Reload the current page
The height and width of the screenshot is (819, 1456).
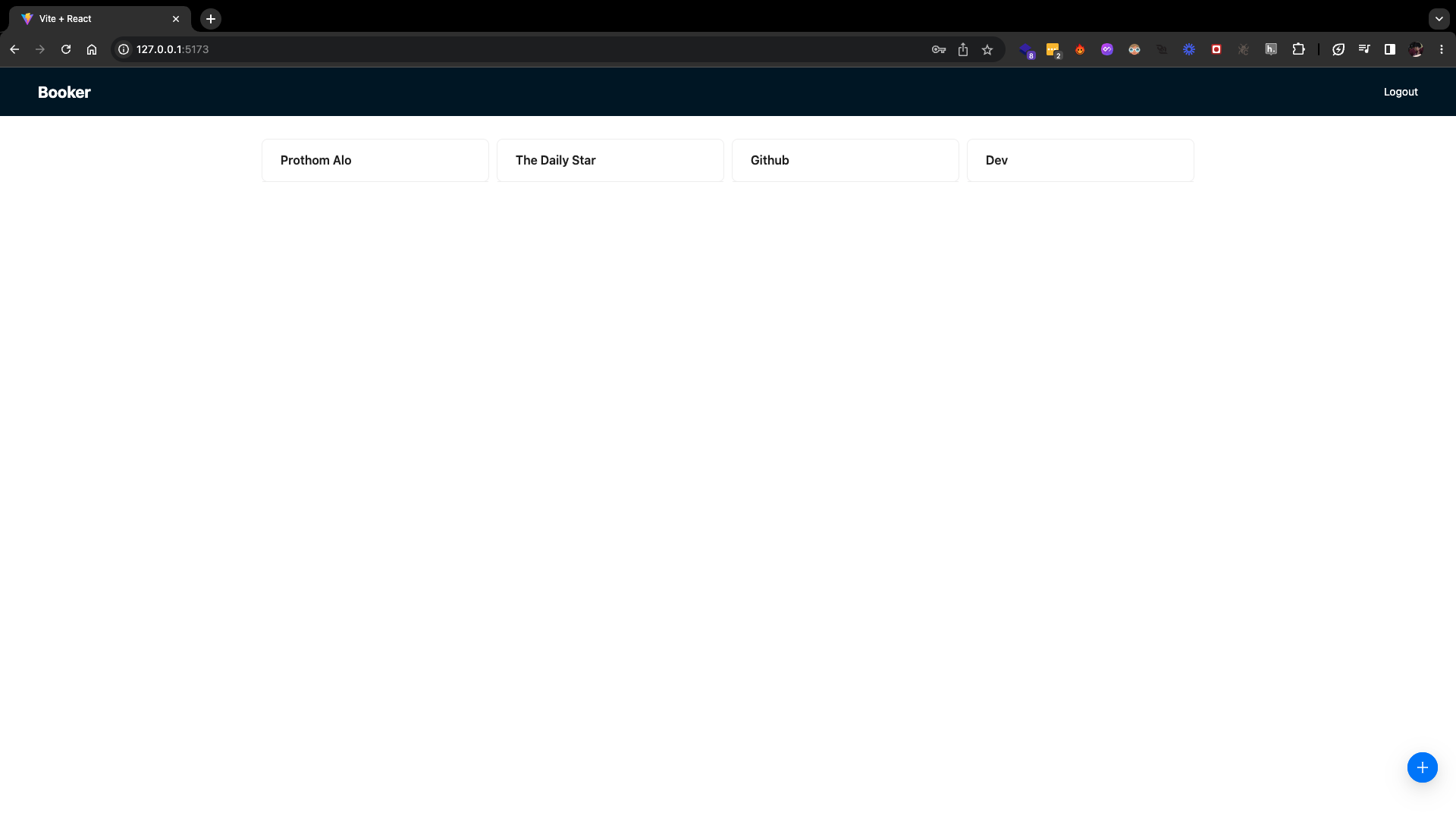(66, 49)
